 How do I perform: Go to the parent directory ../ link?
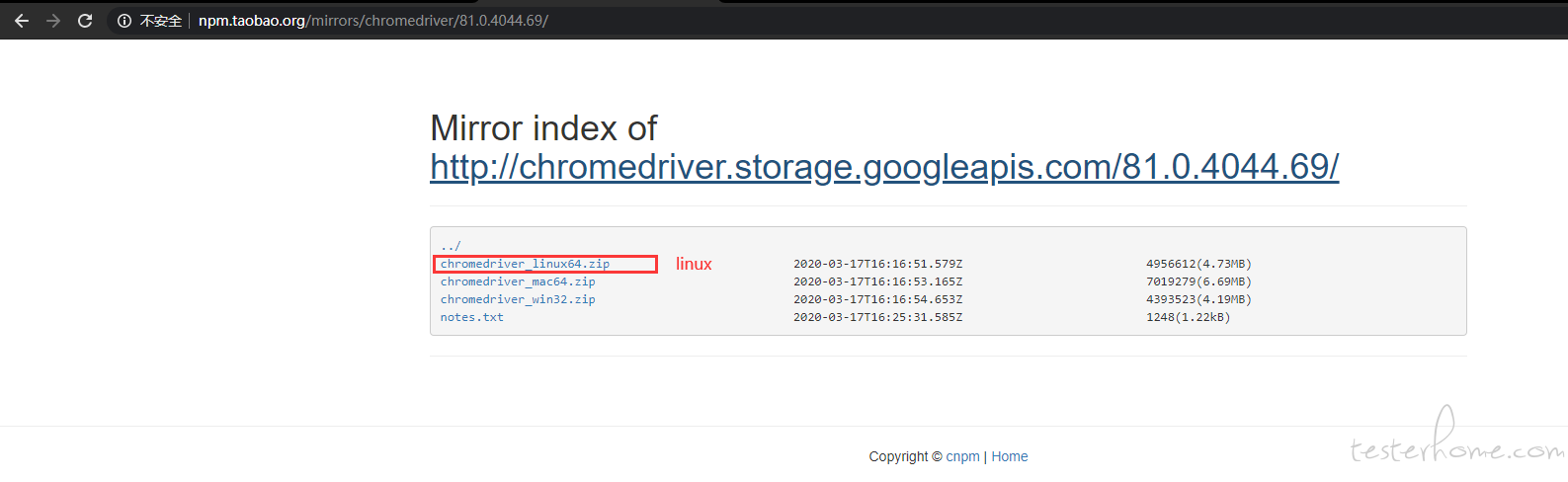(x=451, y=246)
